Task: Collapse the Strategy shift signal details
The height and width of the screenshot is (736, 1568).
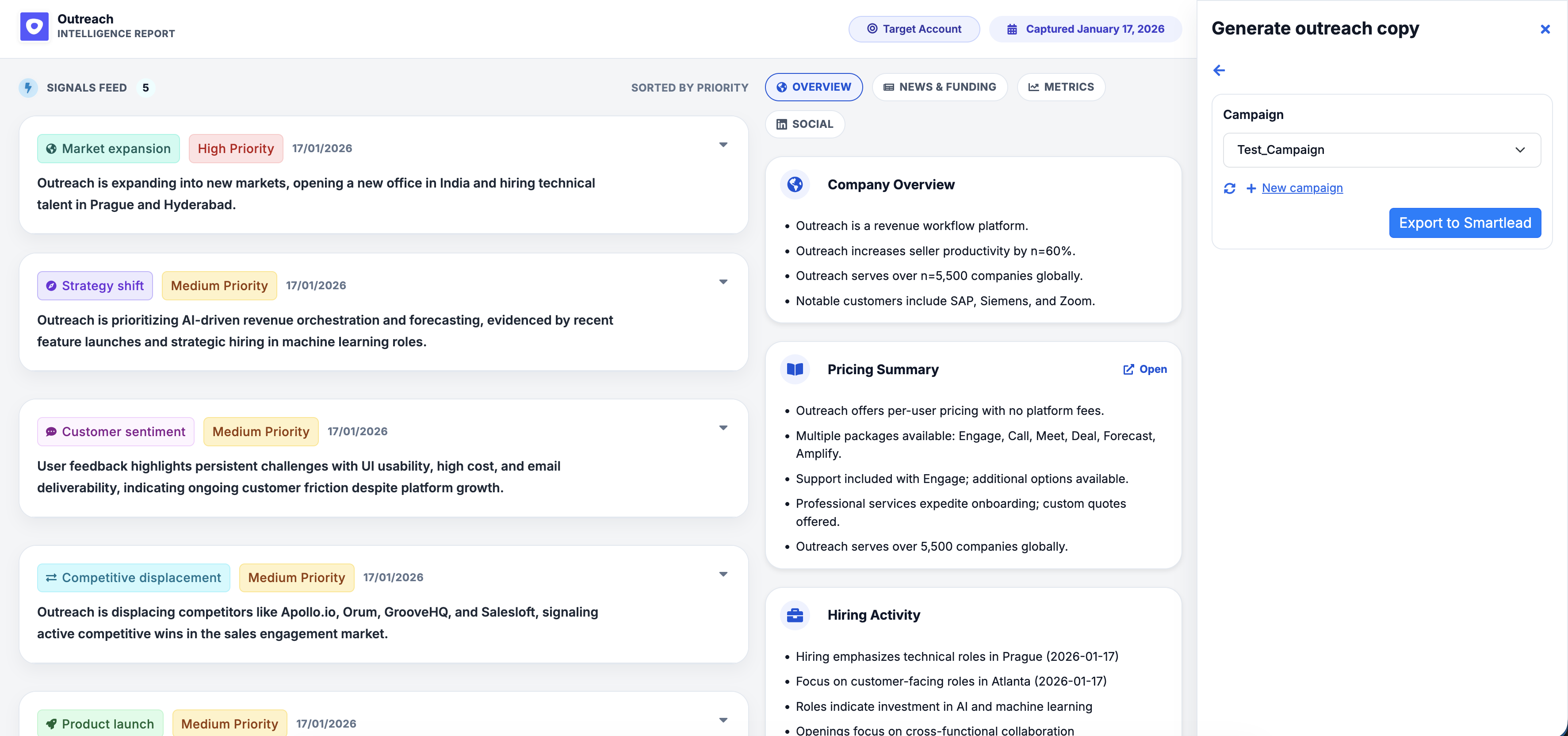Action: point(723,282)
